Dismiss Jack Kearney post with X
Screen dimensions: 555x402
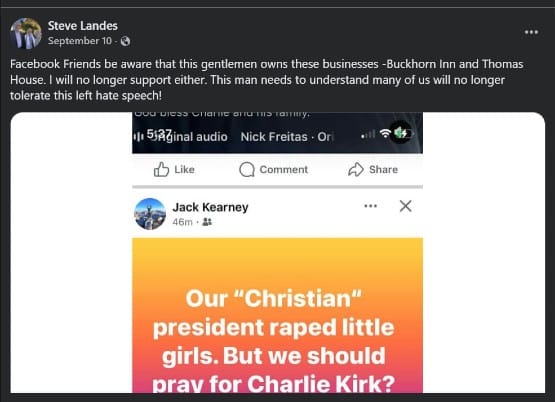(x=405, y=206)
